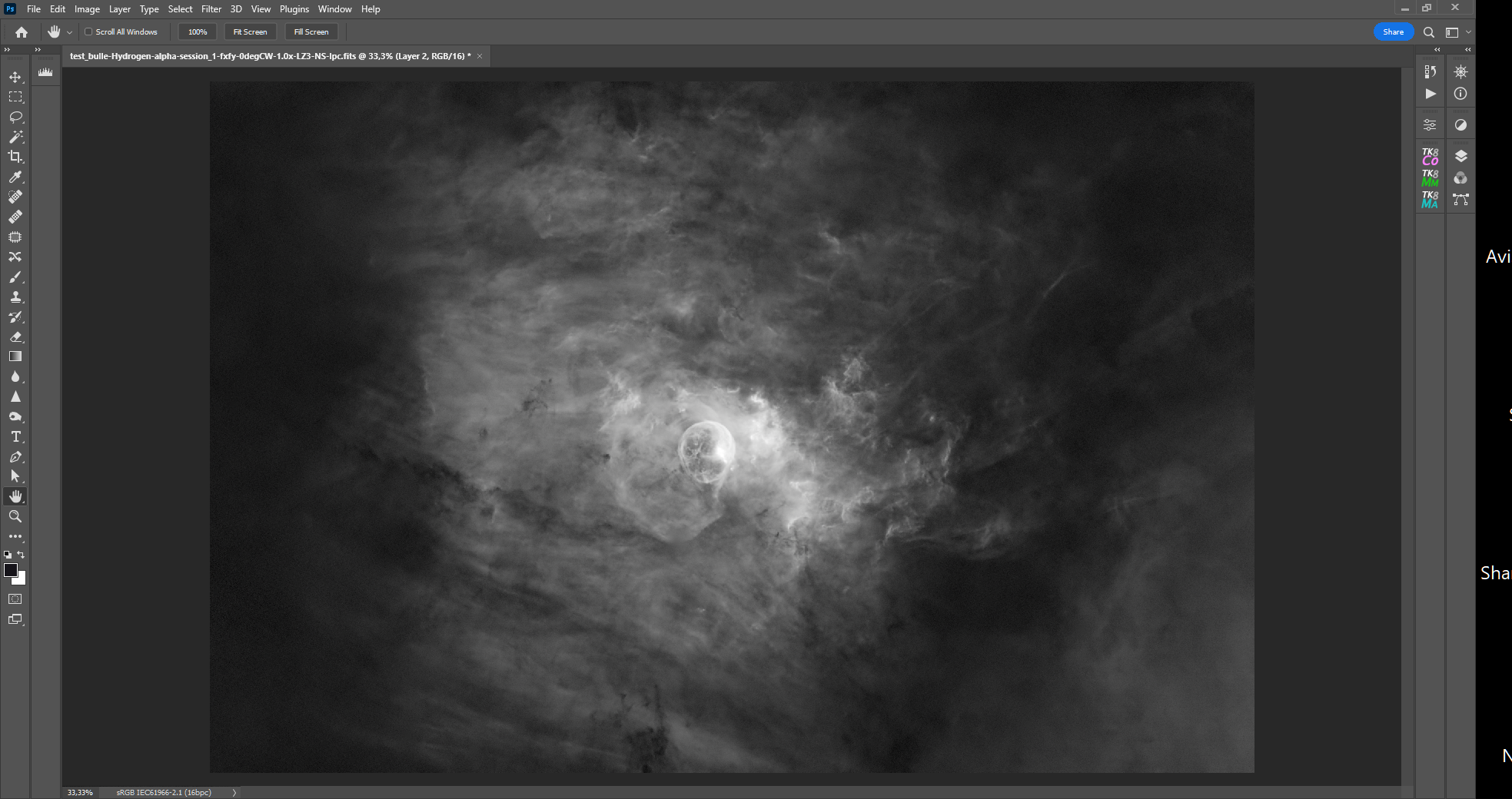Screen dimensions: 1512x799
Task: Open Edit Toolbar three-dots menu
Action: 15,536
